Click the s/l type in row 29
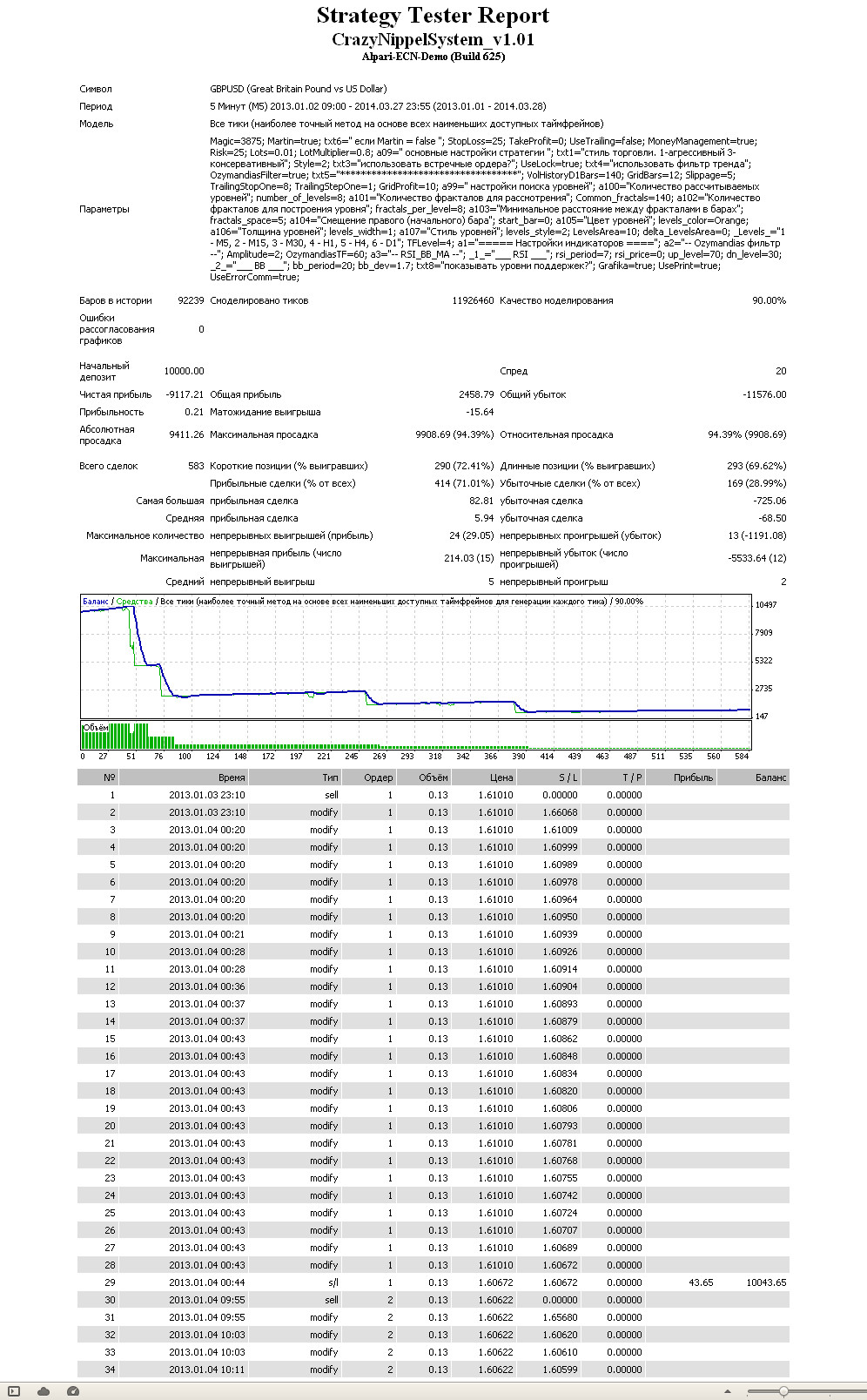Image resolution: width=867 pixels, height=1400 pixels. coord(333,1282)
